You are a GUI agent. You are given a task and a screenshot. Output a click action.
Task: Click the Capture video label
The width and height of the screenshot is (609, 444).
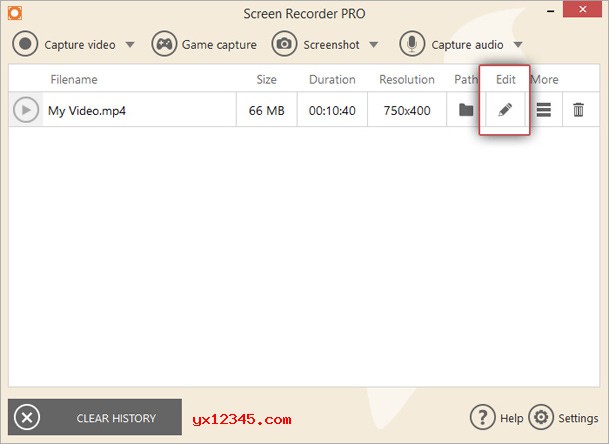tap(80, 45)
